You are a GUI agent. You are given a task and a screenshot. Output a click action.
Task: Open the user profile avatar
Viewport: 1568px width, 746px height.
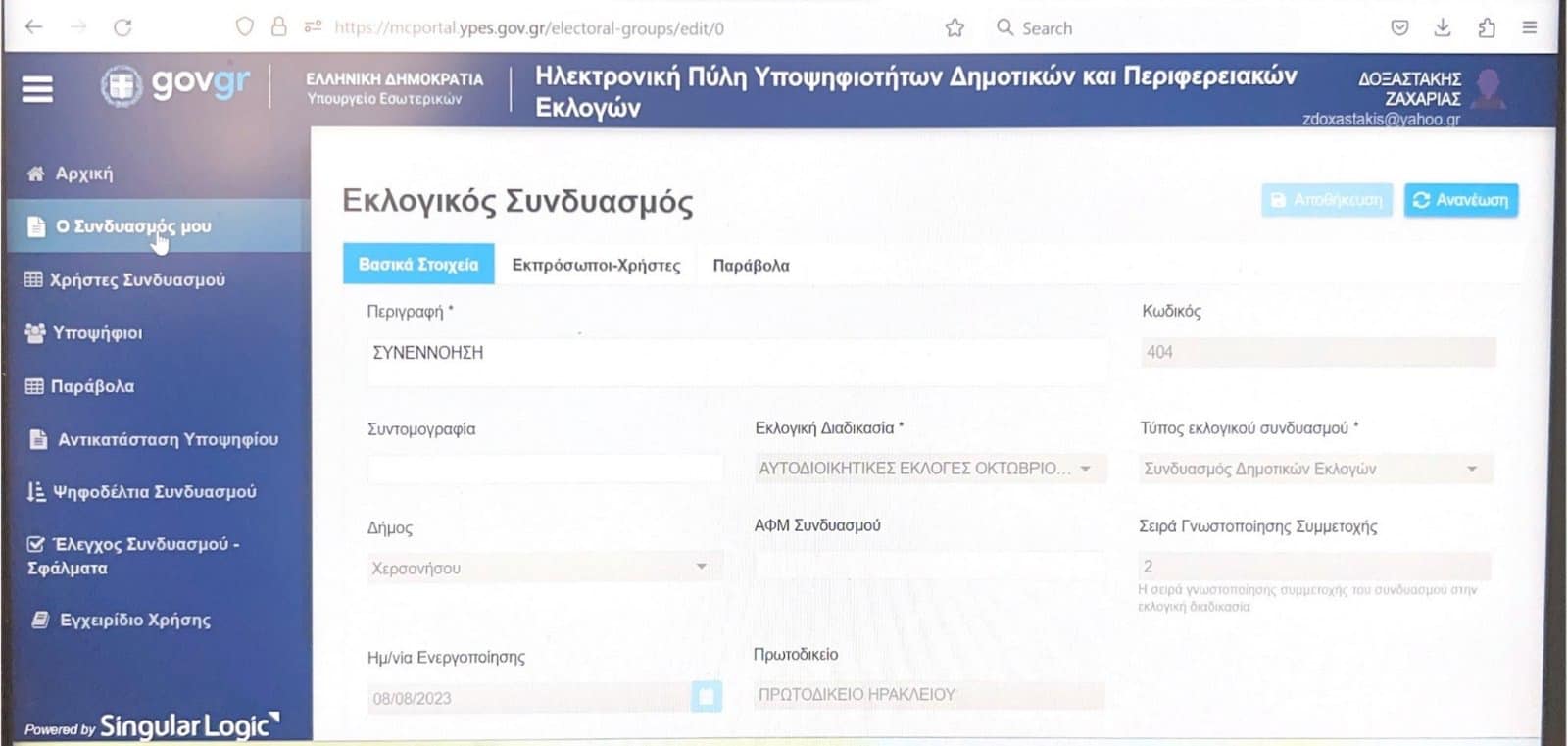[x=1489, y=89]
